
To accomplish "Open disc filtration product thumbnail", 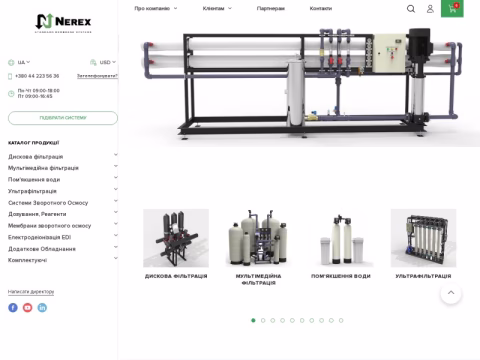I will 176,238.
